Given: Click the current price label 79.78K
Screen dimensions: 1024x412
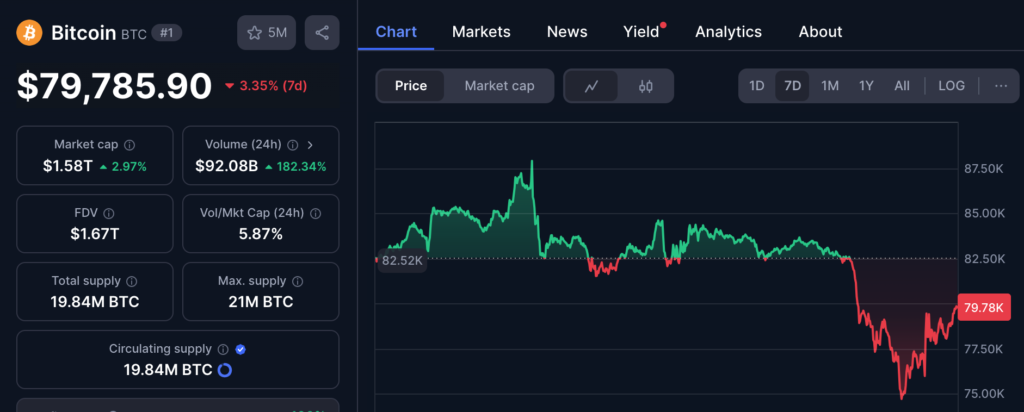Looking at the screenshot, I should (981, 307).
